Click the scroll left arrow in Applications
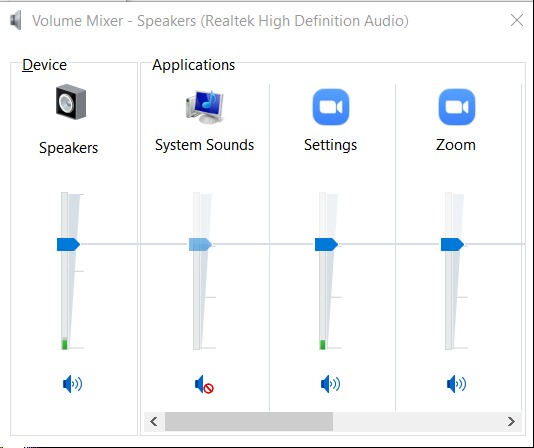534x448 pixels. coord(154,421)
